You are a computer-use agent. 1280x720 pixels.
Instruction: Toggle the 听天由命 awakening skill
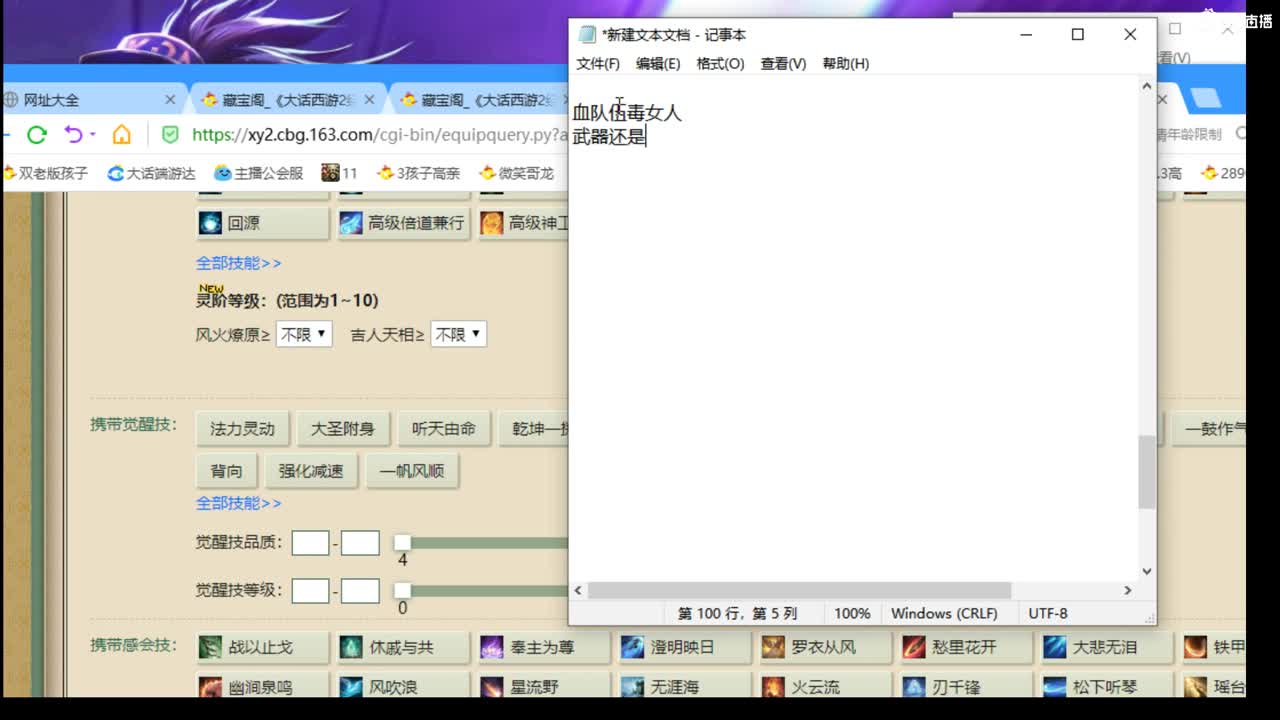point(444,429)
